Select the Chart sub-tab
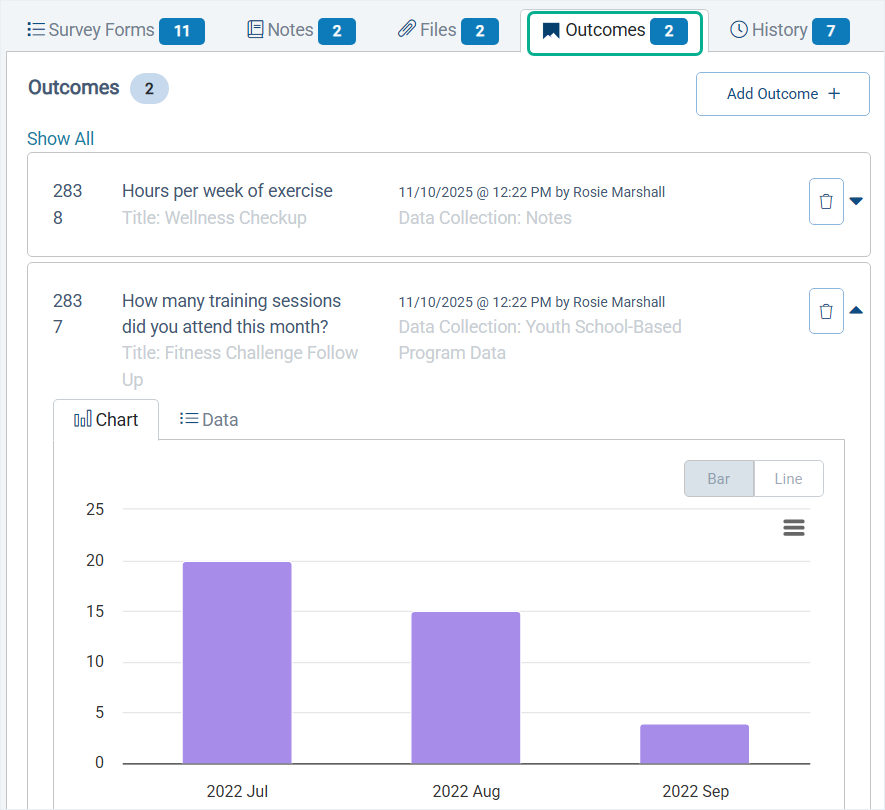Screen dimensions: 885x810 (x=106, y=420)
